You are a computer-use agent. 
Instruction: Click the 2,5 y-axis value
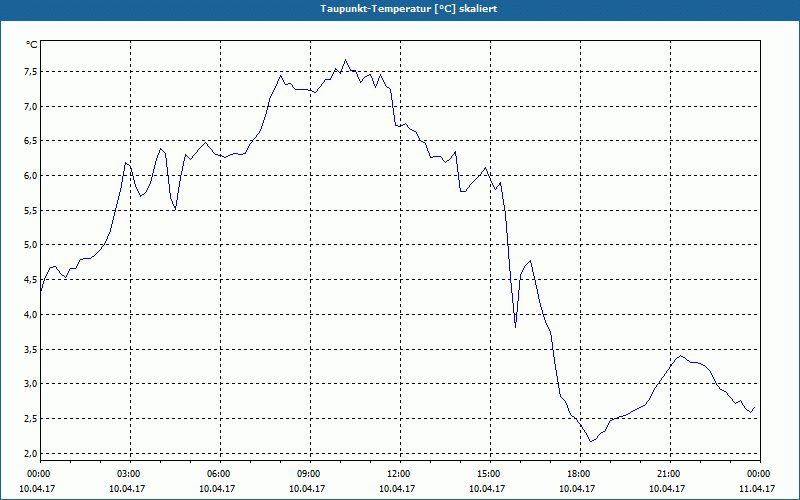pyautogui.click(x=32, y=419)
